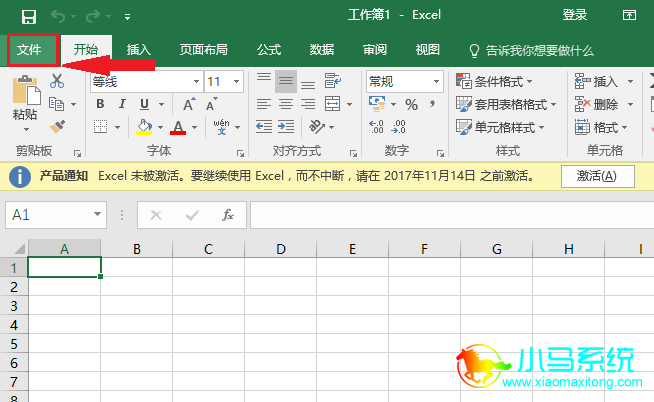Toggle Bold formatting
This screenshot has height=402, width=654.
click(x=100, y=104)
